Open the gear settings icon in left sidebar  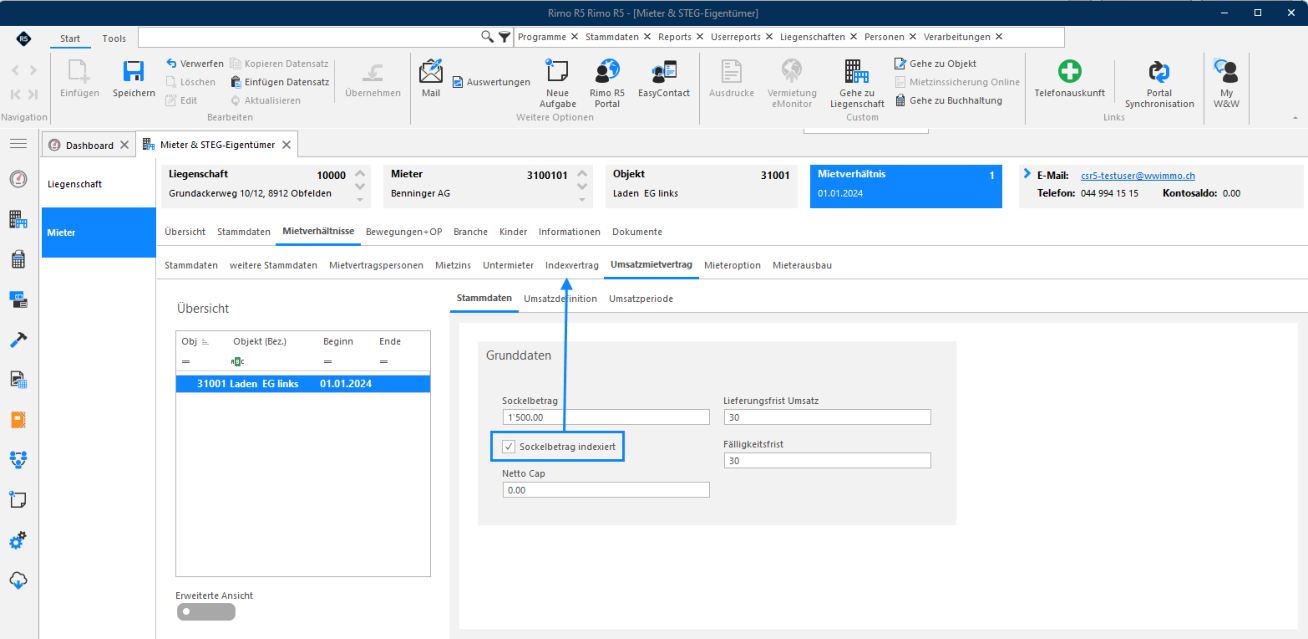click(18, 541)
